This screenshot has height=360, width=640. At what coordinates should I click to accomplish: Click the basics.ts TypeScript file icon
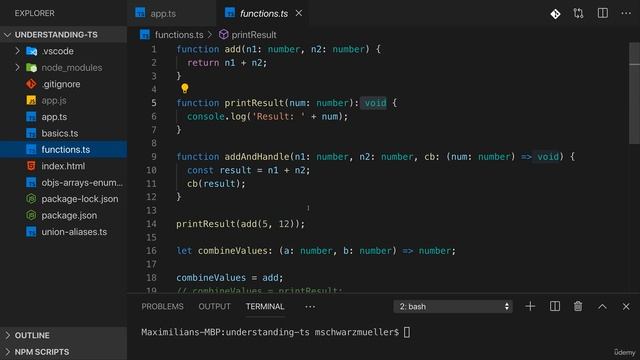click(31, 133)
